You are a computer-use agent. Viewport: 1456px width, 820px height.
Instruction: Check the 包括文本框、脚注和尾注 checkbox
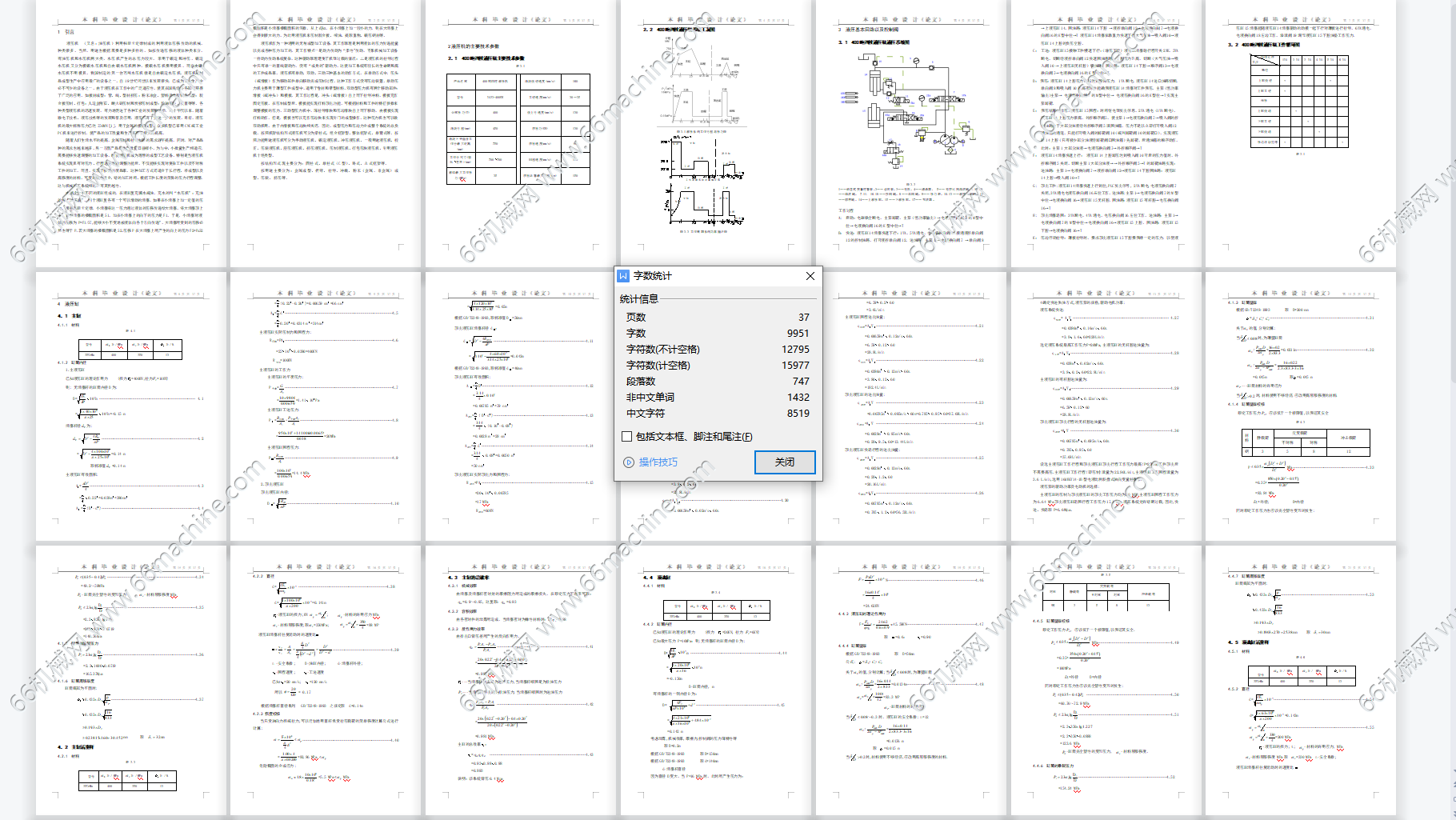coord(627,437)
